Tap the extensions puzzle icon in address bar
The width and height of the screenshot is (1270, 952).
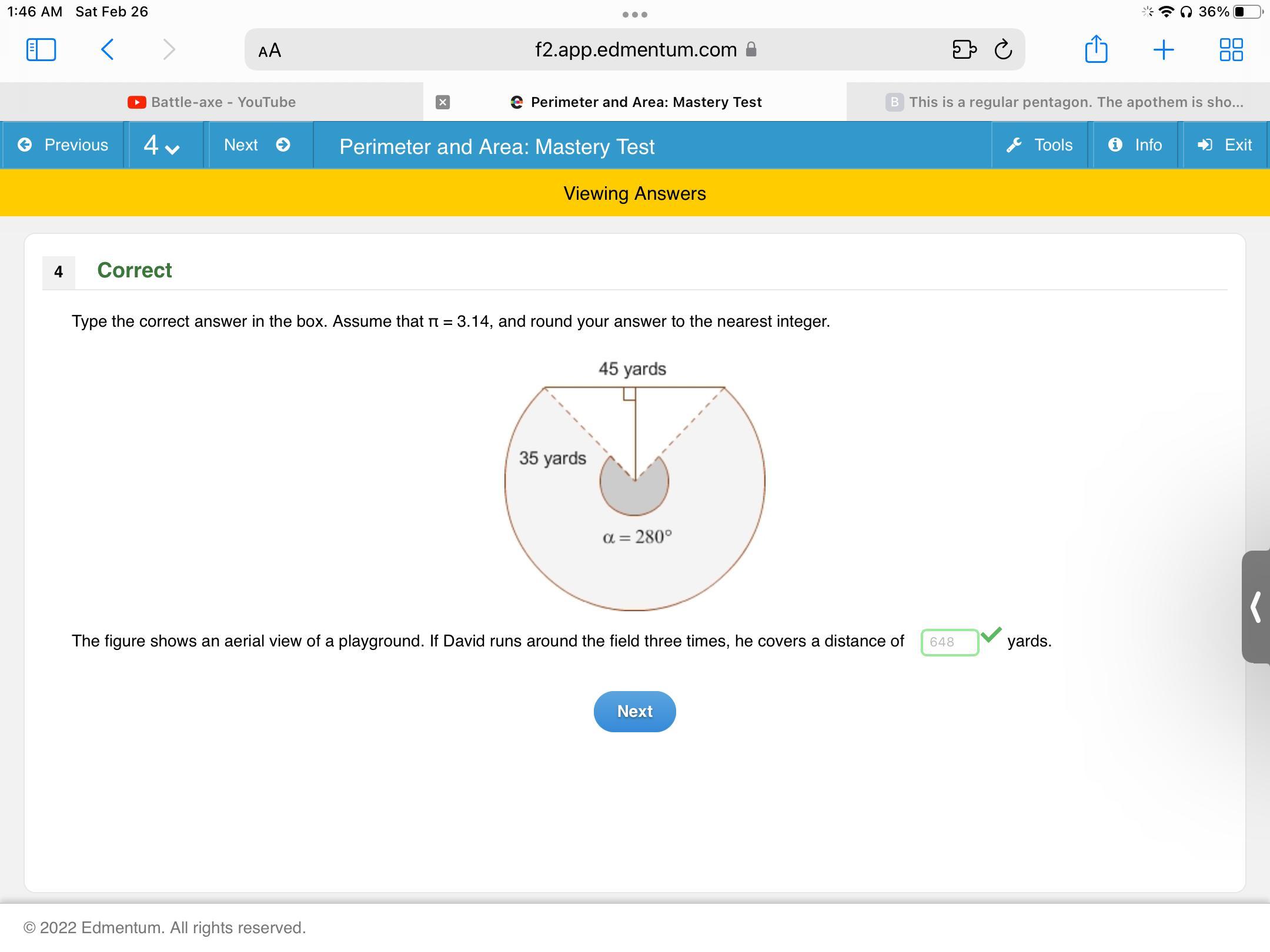pyautogui.click(x=964, y=49)
